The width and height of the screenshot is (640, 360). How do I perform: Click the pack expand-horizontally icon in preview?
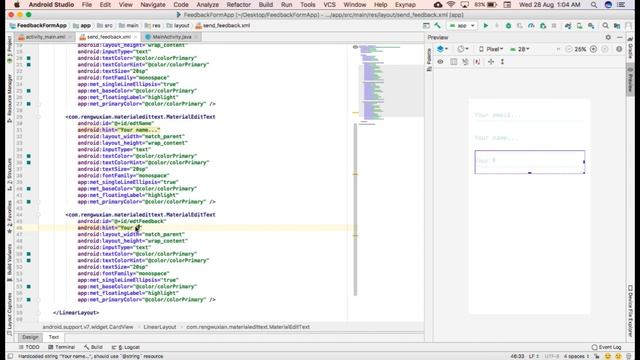pos(491,62)
